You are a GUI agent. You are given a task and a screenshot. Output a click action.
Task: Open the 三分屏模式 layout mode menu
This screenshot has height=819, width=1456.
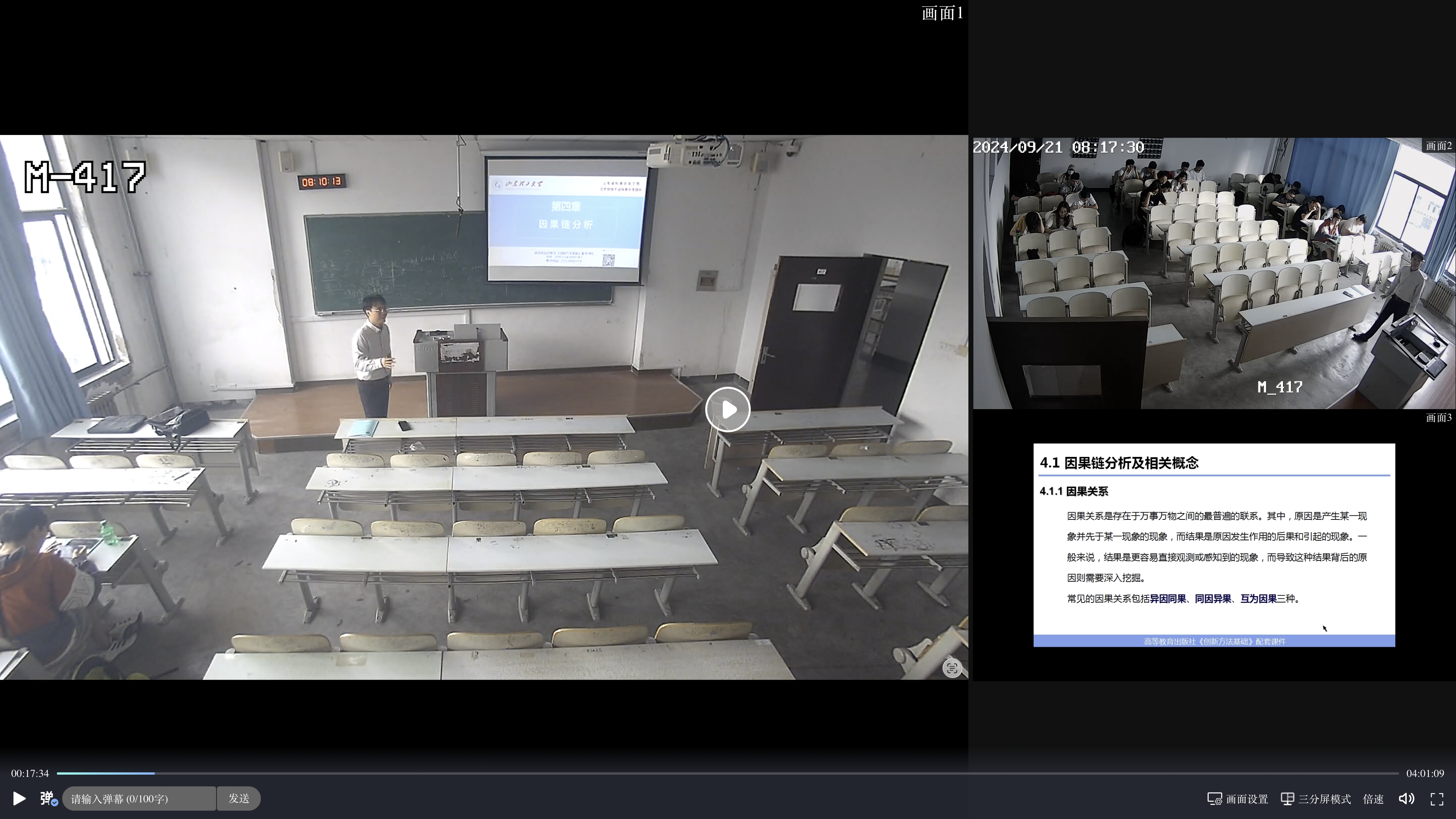1315,798
